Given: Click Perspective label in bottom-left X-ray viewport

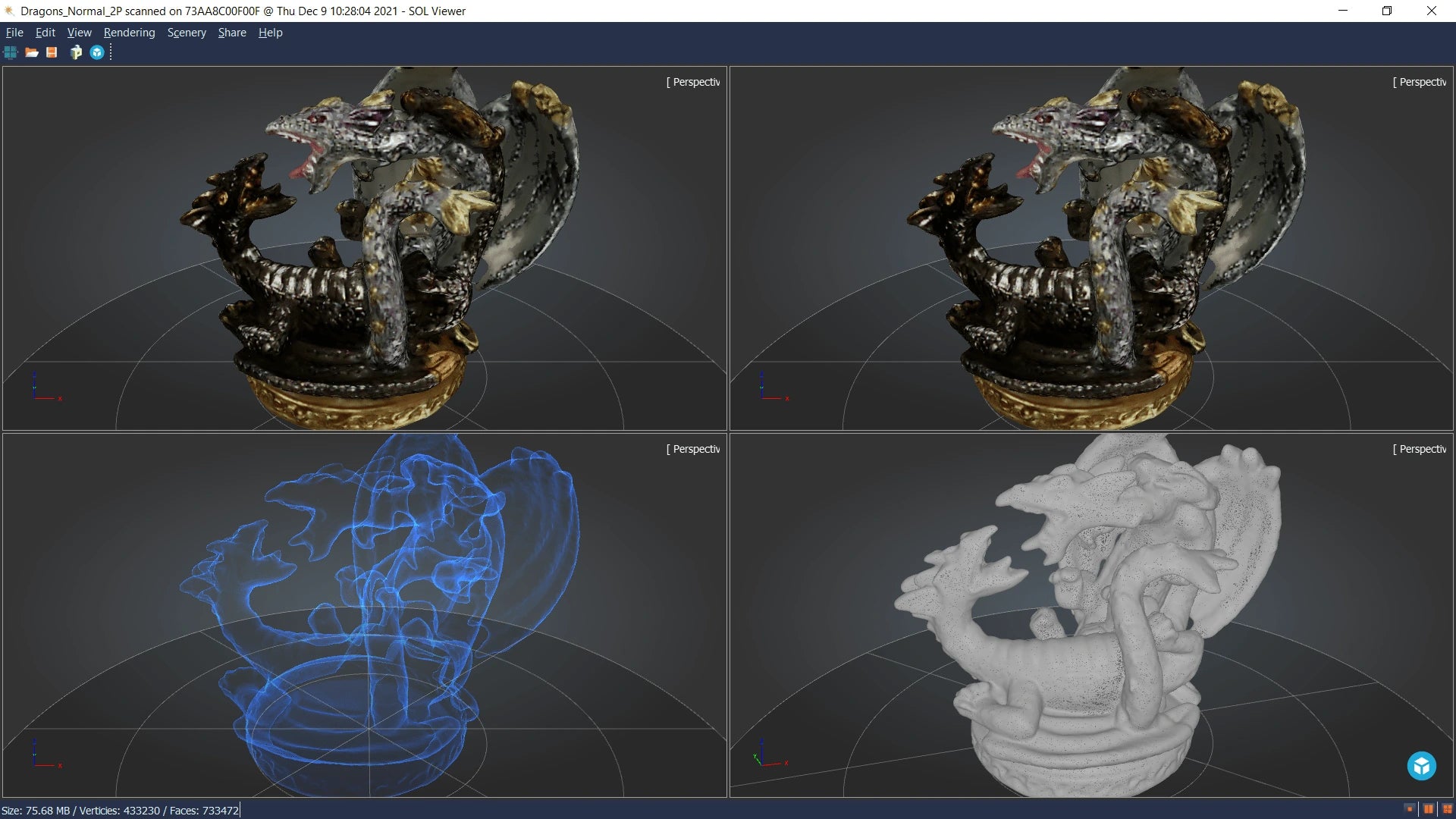Looking at the screenshot, I should pos(693,449).
